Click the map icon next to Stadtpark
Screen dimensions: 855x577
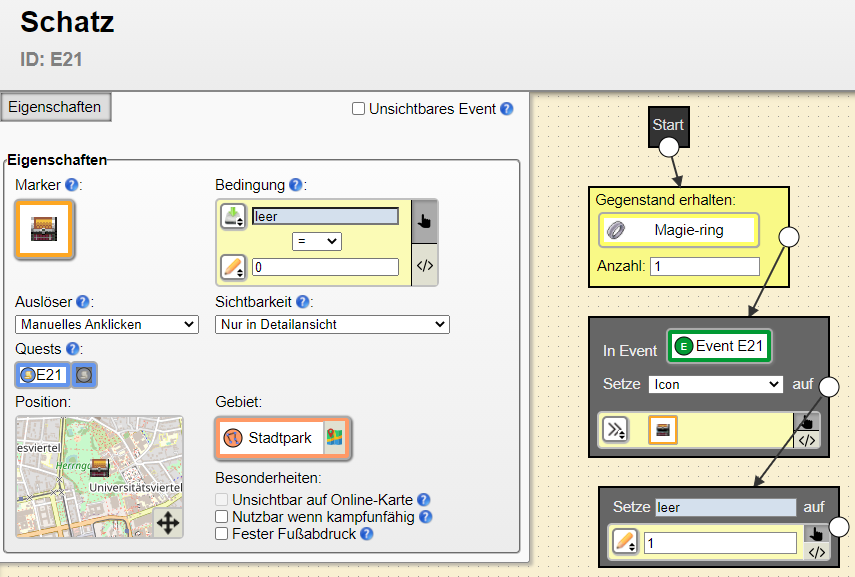tap(334, 438)
